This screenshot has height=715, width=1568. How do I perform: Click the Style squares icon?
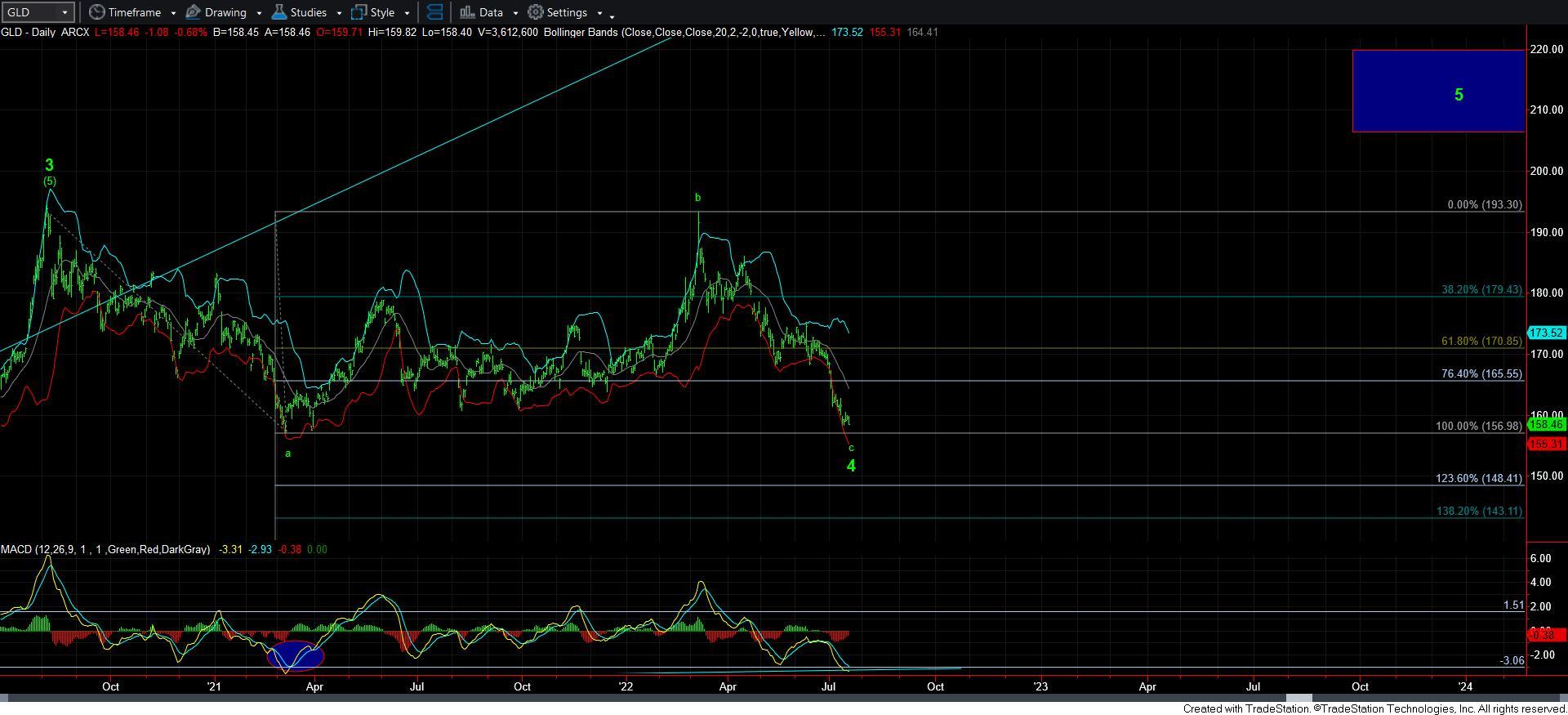click(x=359, y=12)
